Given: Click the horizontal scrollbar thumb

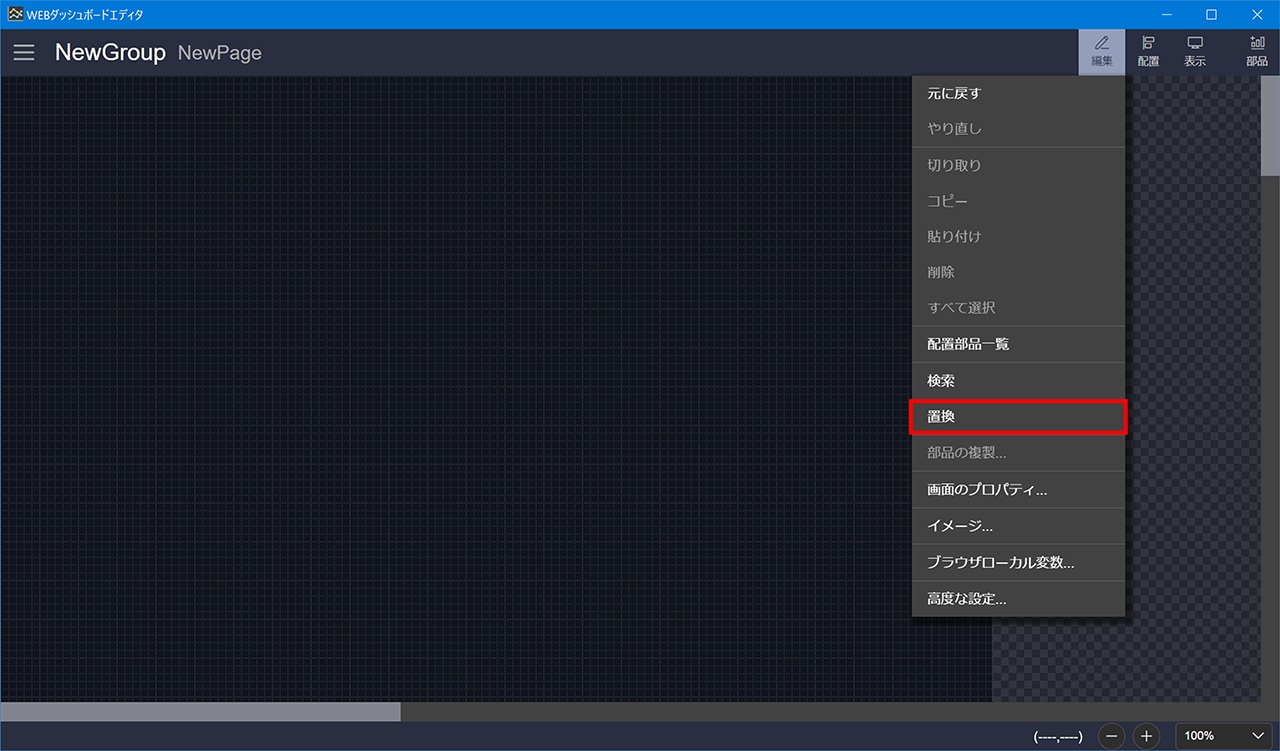Looking at the screenshot, I should [200, 712].
